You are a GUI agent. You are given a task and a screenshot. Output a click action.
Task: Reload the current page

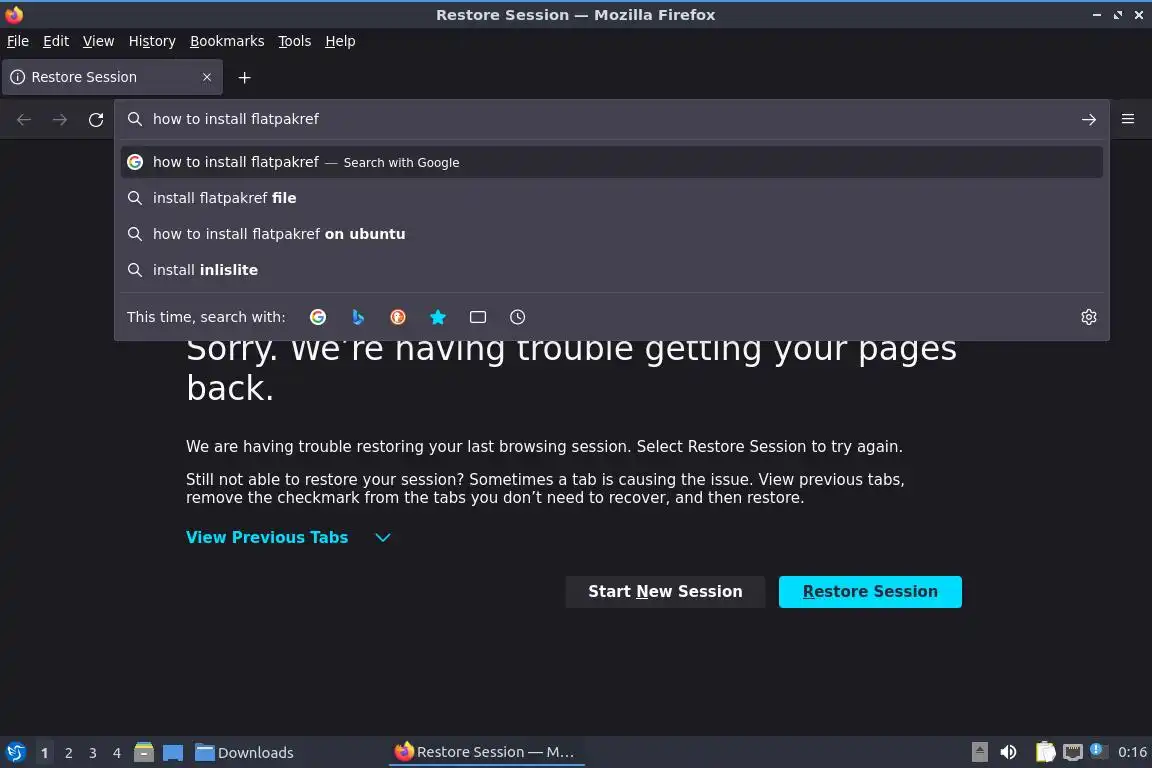96,120
